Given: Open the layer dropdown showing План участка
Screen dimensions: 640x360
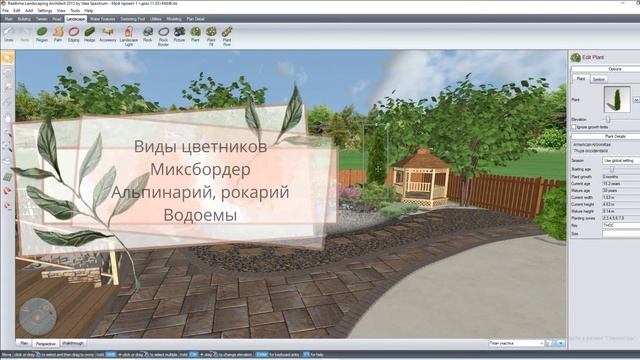Looking at the screenshot, I should 517,343.
